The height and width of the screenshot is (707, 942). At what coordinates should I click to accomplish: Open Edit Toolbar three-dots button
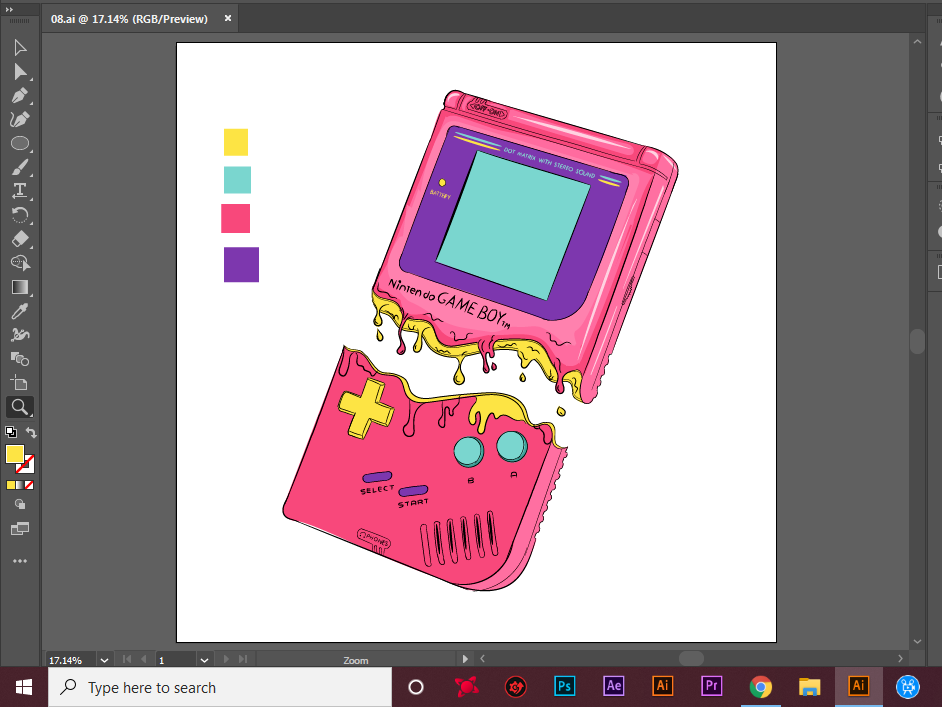20,561
